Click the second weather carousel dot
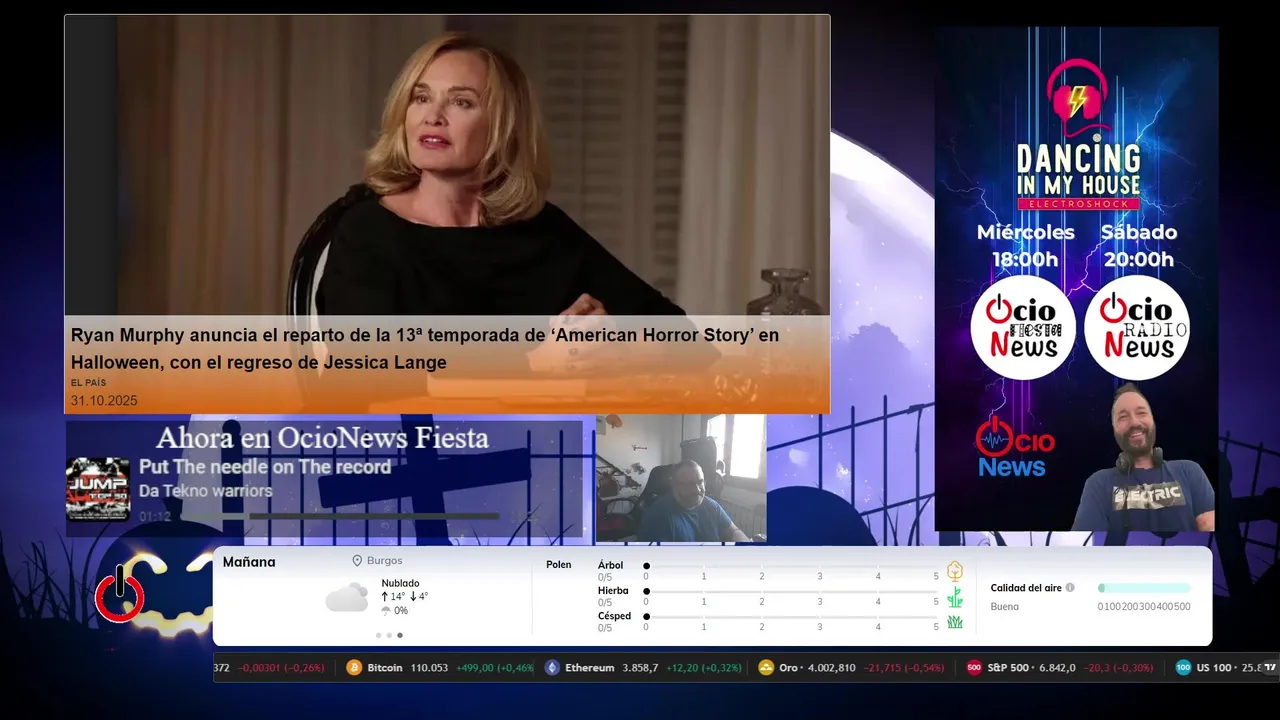This screenshot has width=1280, height=720. click(x=389, y=635)
